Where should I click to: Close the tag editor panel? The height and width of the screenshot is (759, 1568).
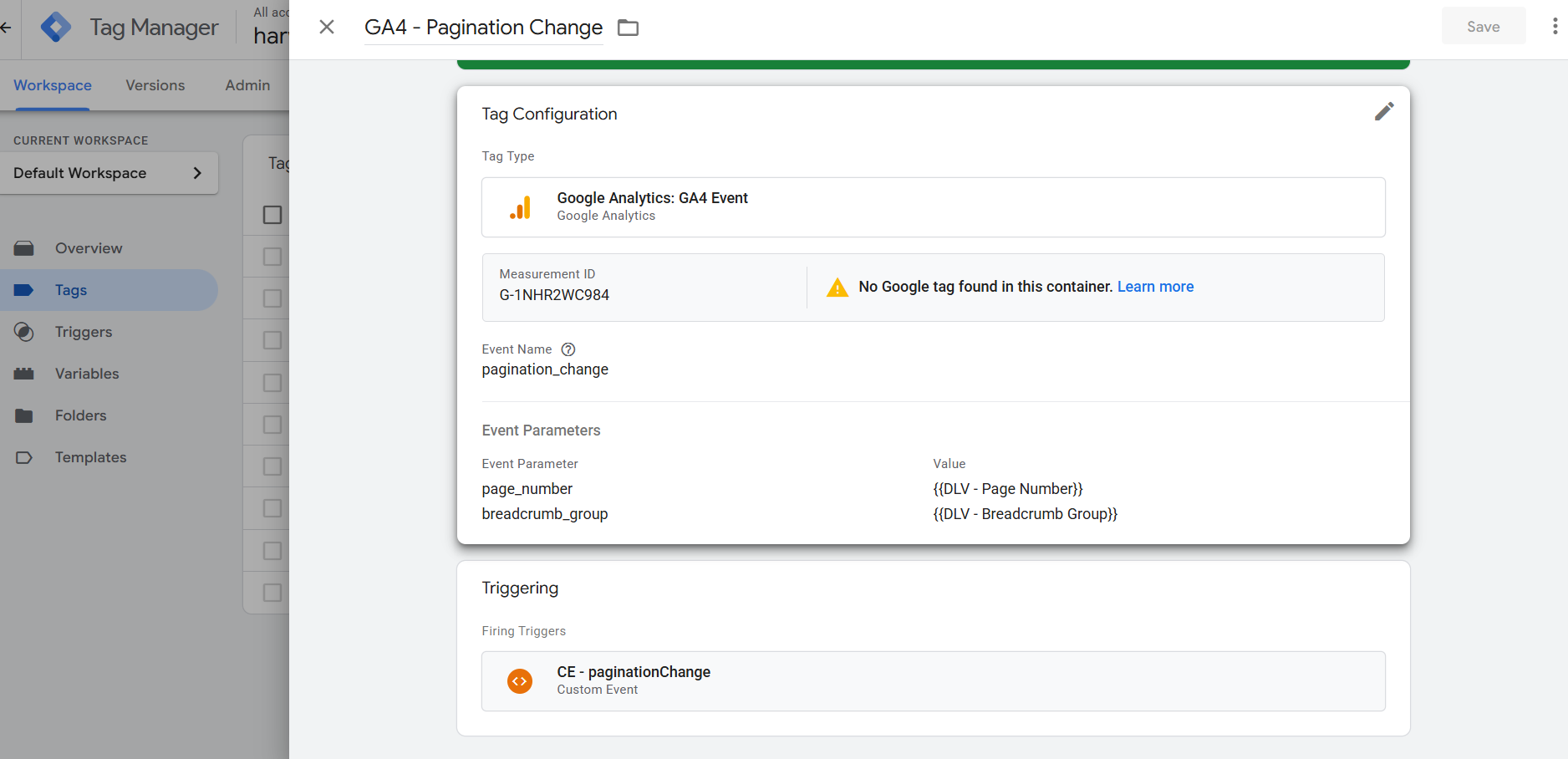tap(327, 28)
